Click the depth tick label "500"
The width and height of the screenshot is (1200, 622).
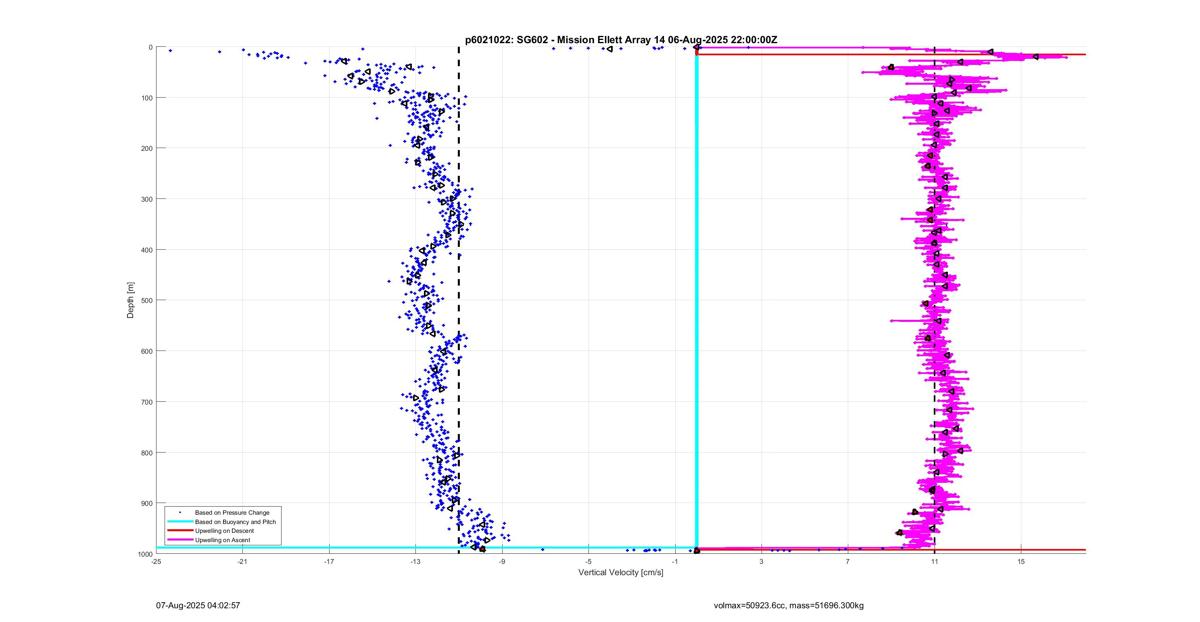coord(146,300)
